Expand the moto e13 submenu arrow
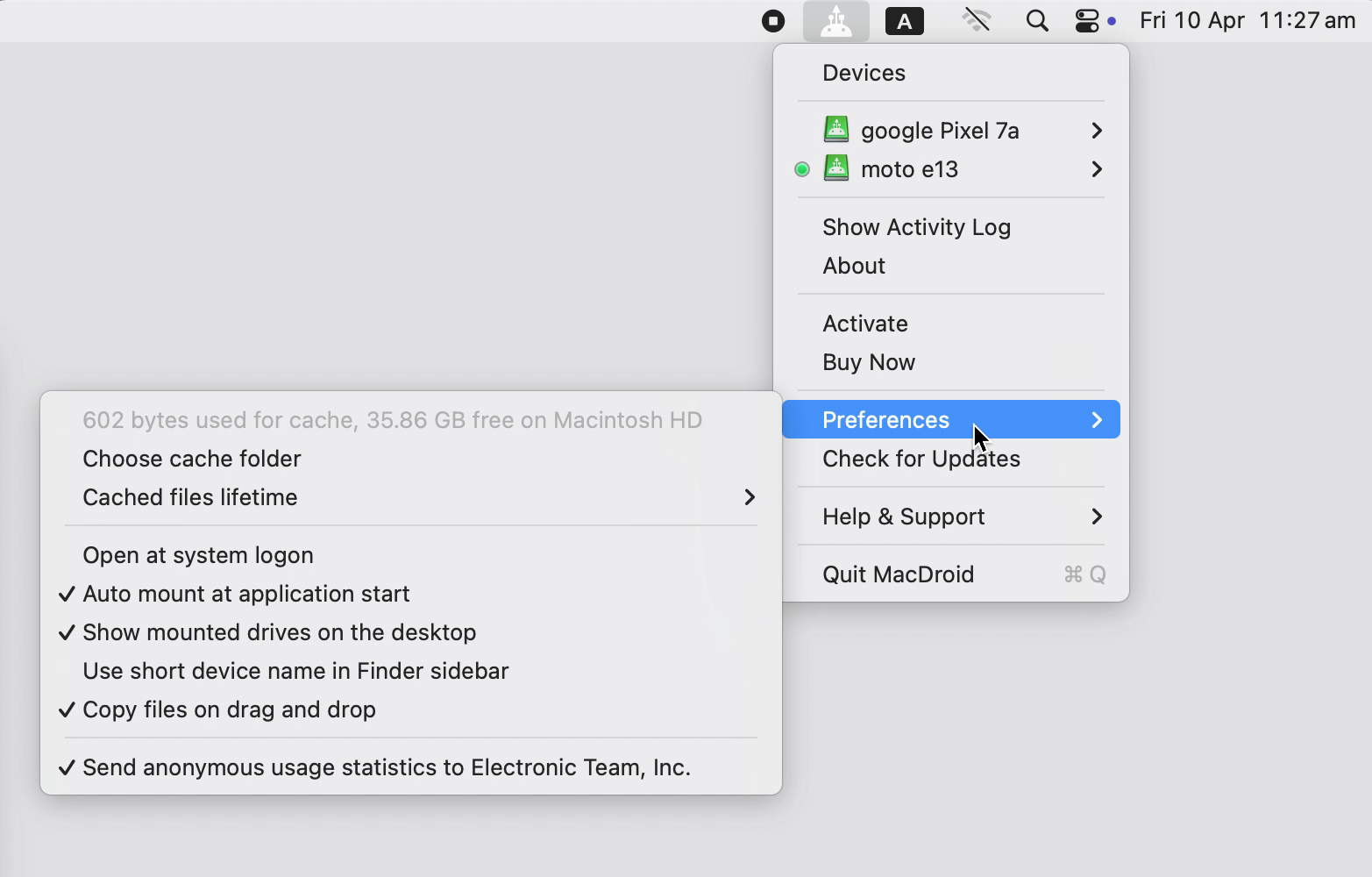 1097,169
